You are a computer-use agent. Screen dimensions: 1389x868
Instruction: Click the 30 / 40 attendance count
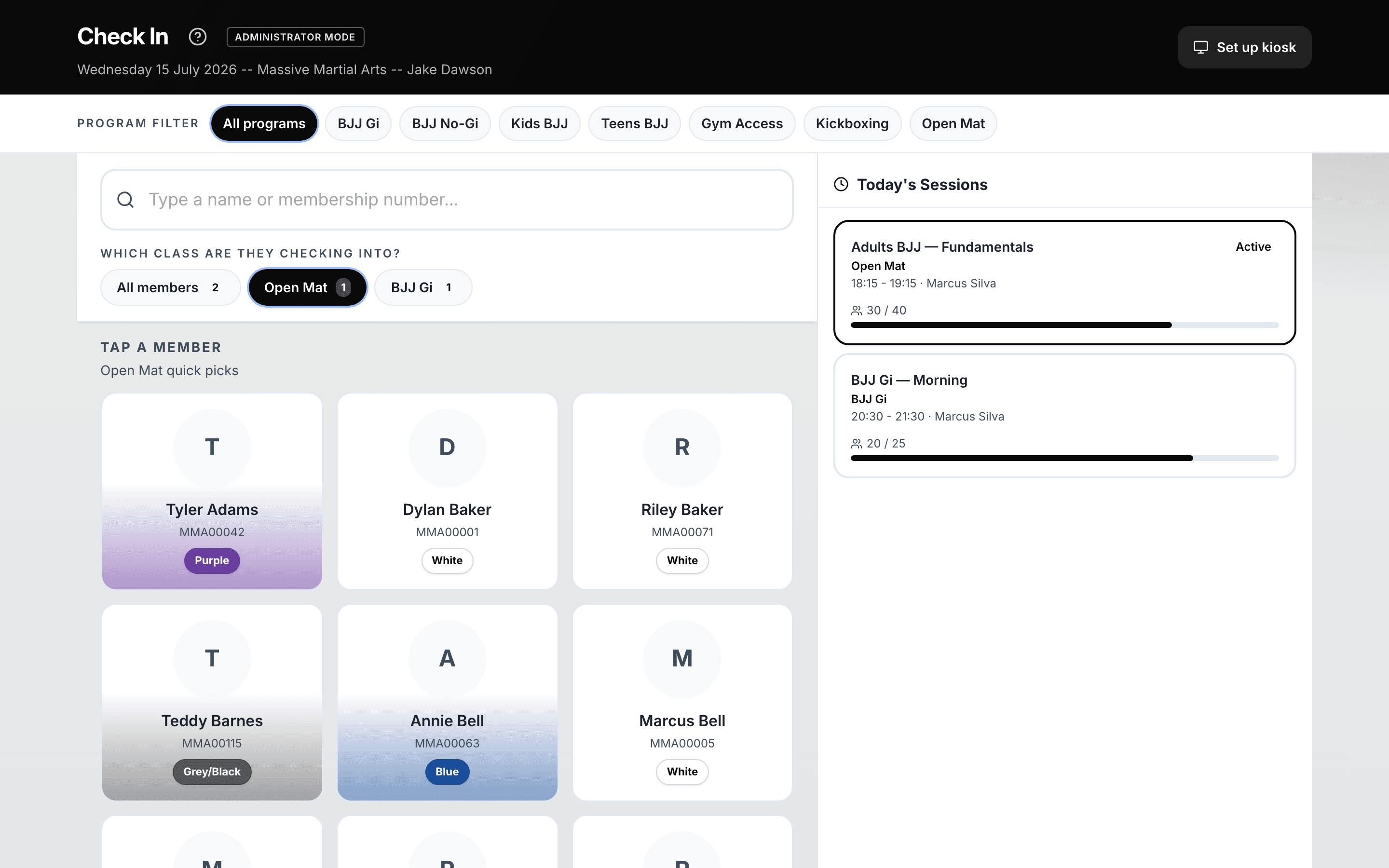pos(886,311)
